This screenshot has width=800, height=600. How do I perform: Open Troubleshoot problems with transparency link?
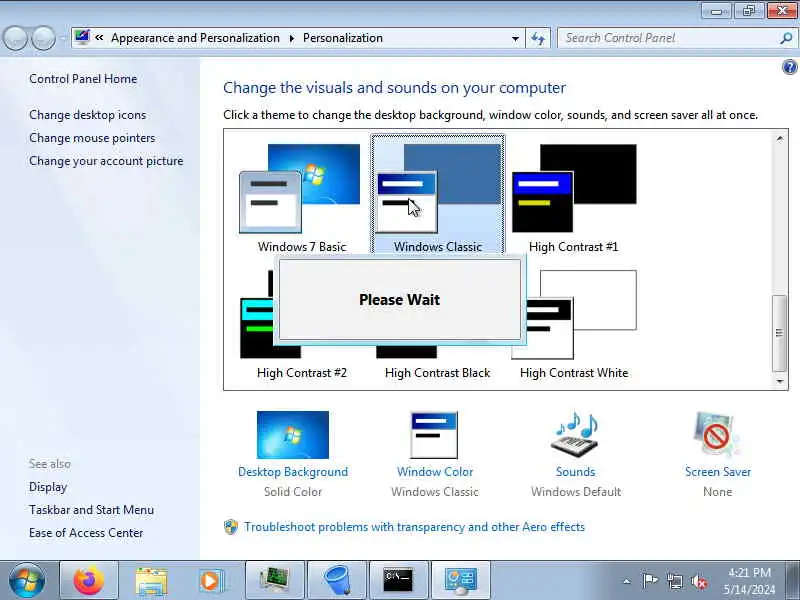coord(414,527)
